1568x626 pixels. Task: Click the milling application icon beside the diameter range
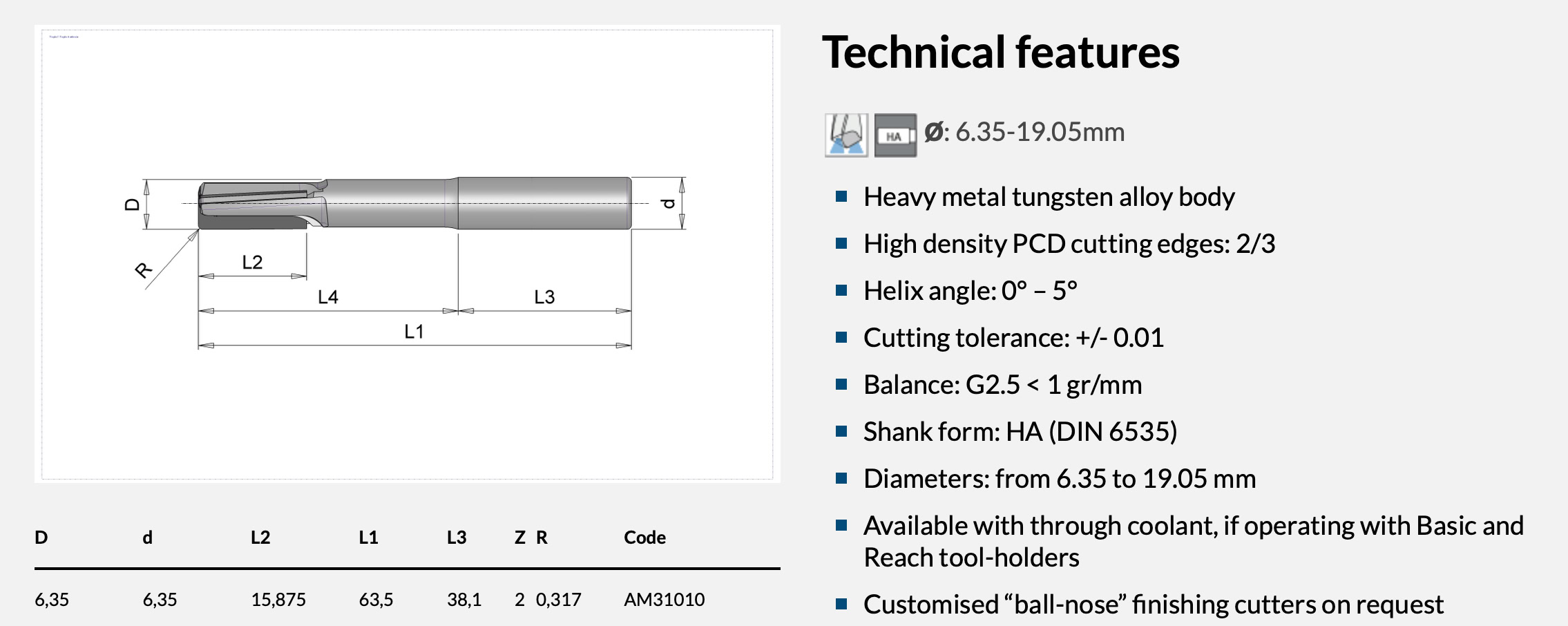tap(846, 135)
